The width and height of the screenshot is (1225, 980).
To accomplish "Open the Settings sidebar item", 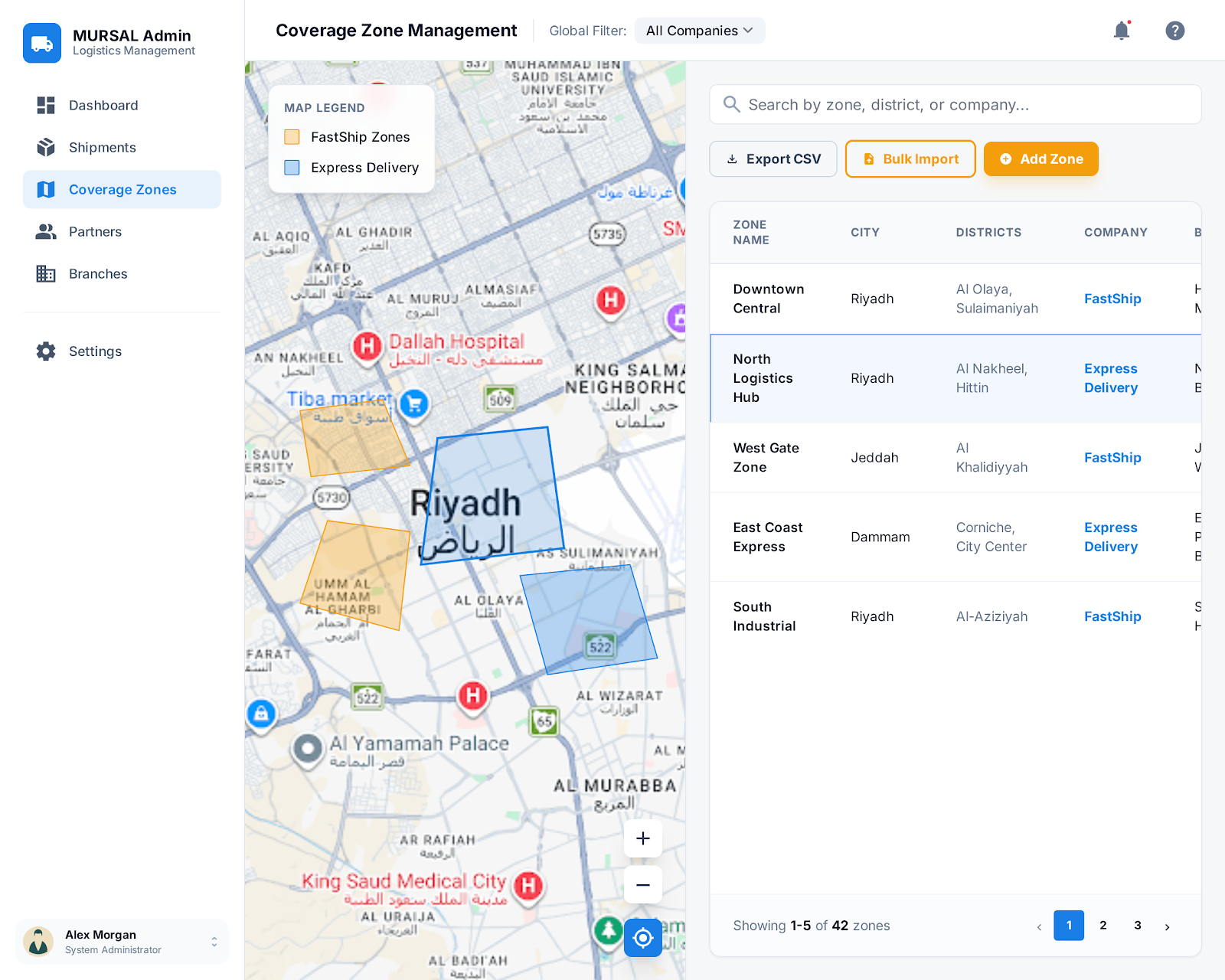I will [95, 351].
